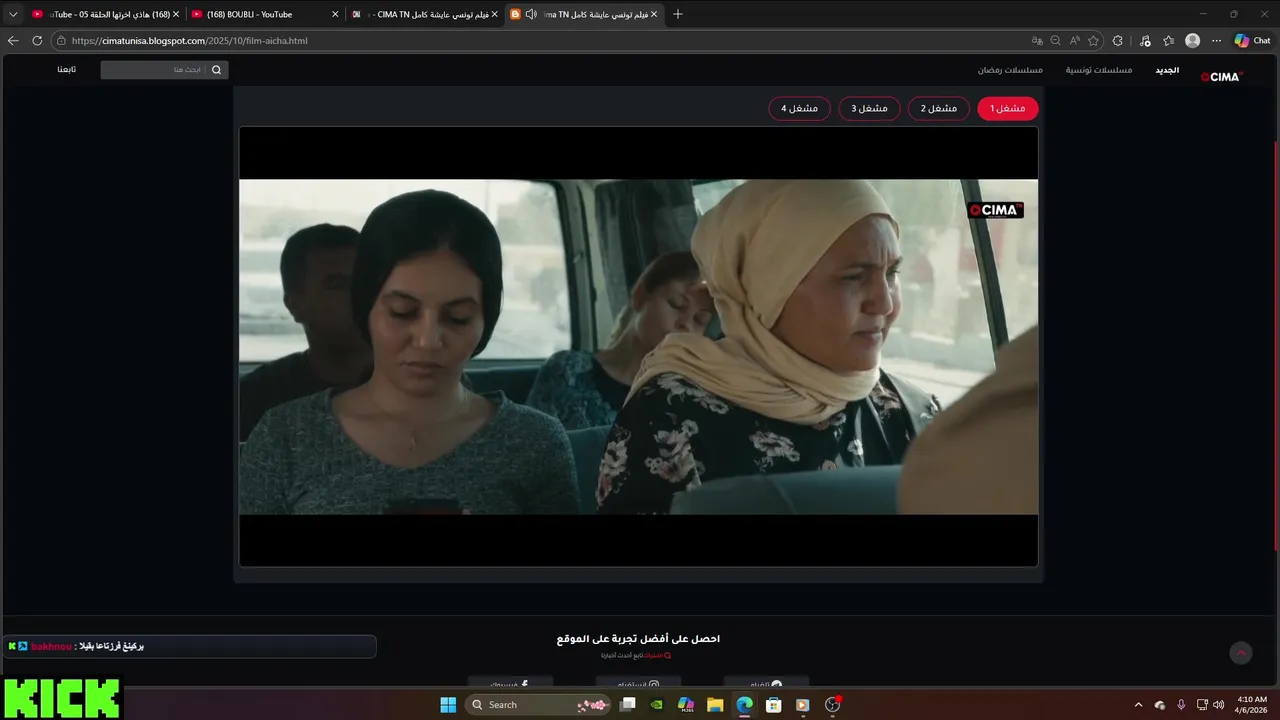Viewport: 1280px width, 720px height.
Task: Open browser Settings and more menu
Action: point(1216,41)
